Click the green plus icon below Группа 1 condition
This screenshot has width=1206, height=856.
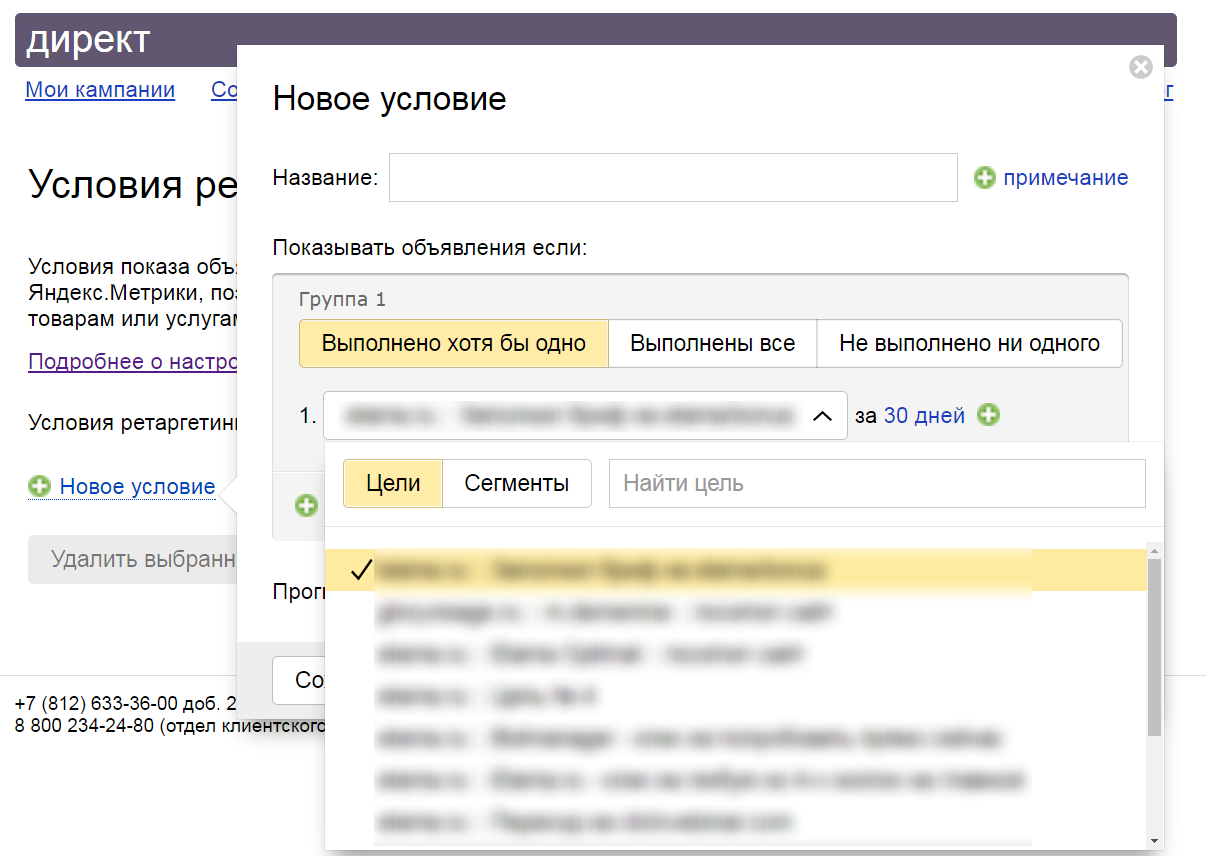click(306, 506)
